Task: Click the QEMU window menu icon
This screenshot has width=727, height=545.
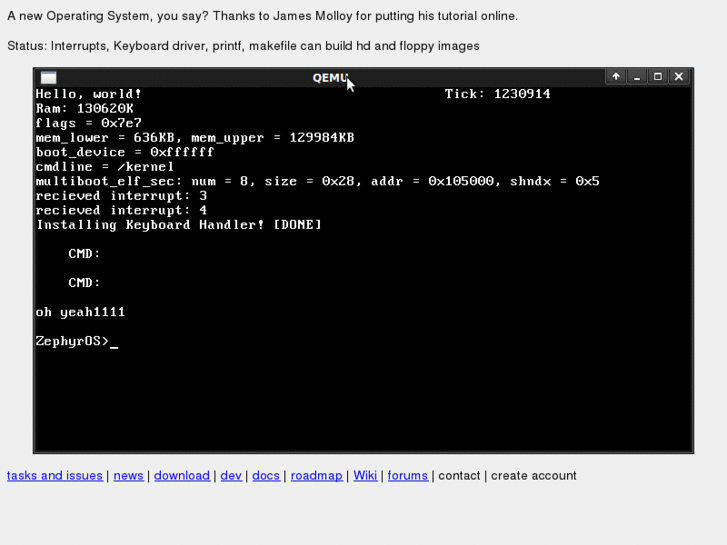Action: tap(48, 77)
